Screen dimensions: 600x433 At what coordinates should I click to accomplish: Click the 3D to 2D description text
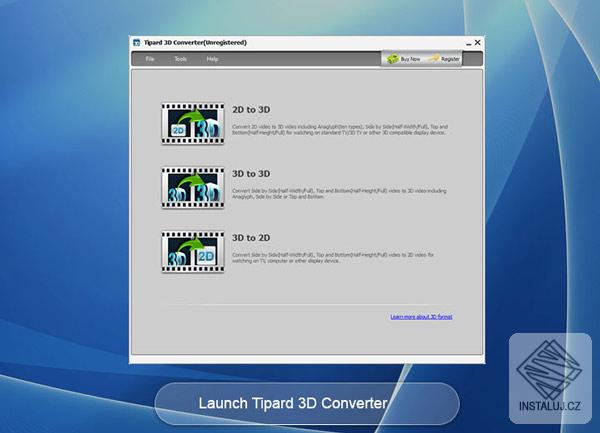pos(333,257)
